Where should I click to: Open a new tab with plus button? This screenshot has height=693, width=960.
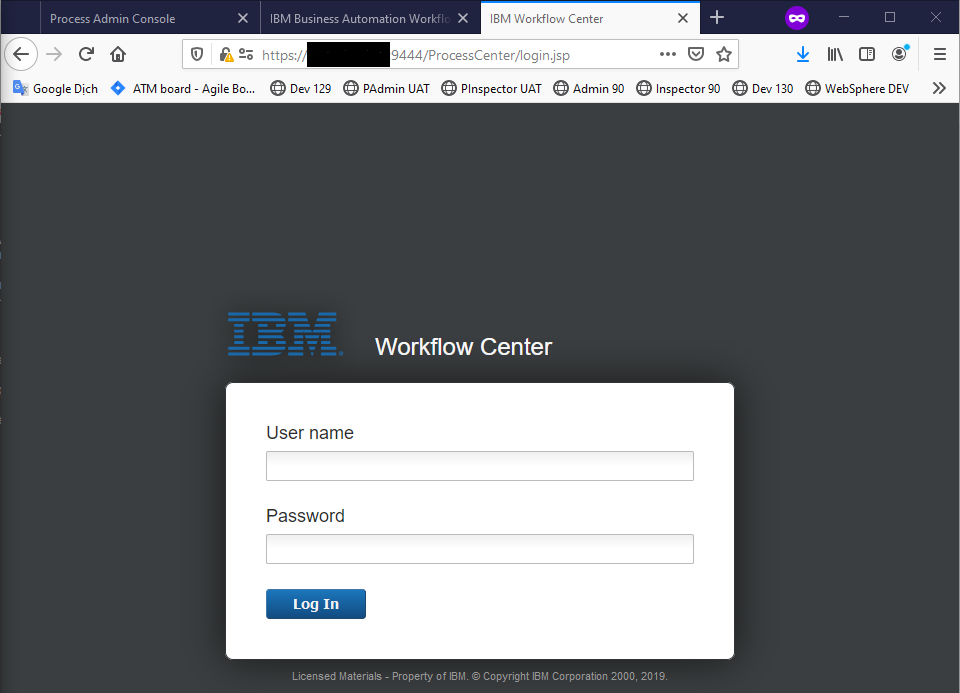tap(717, 18)
